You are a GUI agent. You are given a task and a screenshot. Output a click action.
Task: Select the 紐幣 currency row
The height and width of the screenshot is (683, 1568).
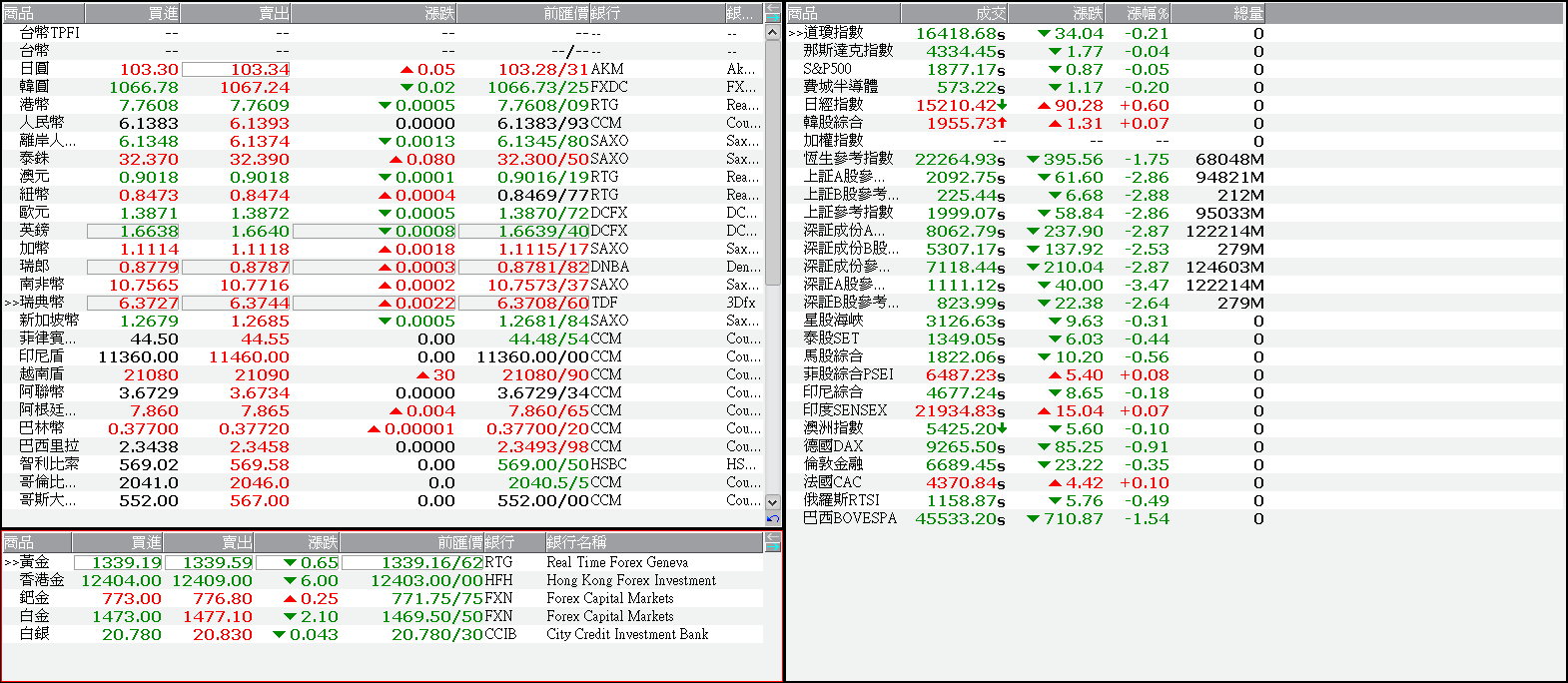[x=383, y=195]
